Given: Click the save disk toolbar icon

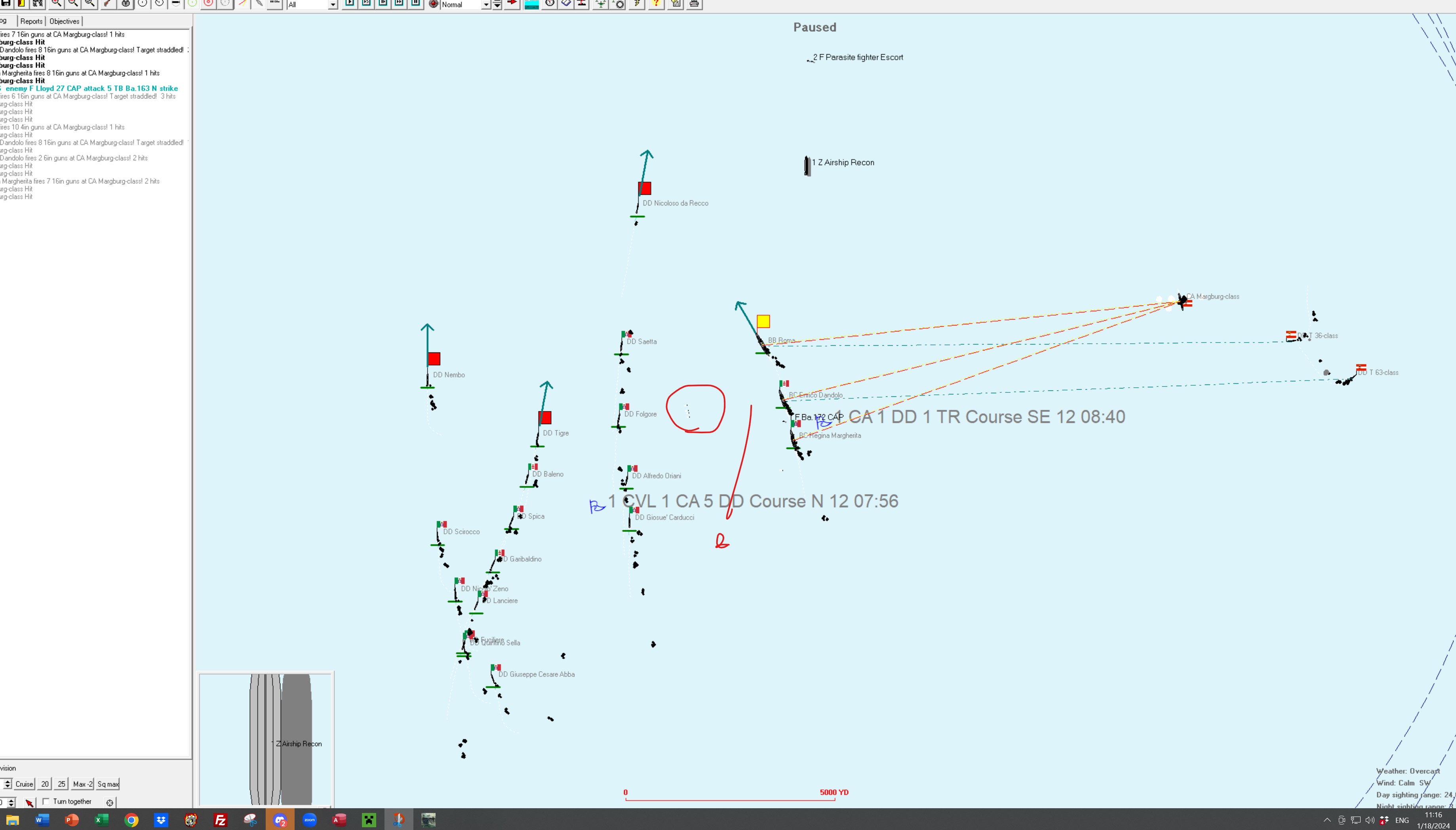Looking at the screenshot, I should 6,4.
